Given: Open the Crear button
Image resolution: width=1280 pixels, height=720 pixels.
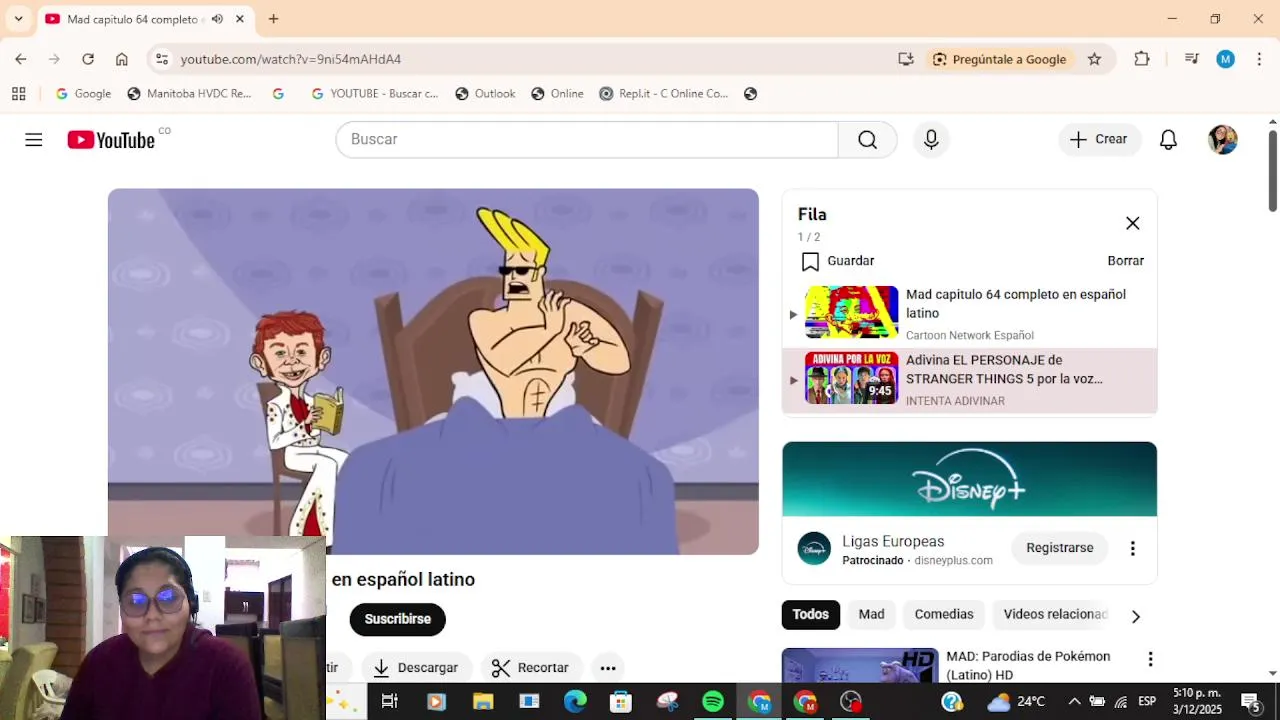Looking at the screenshot, I should [x=1099, y=139].
